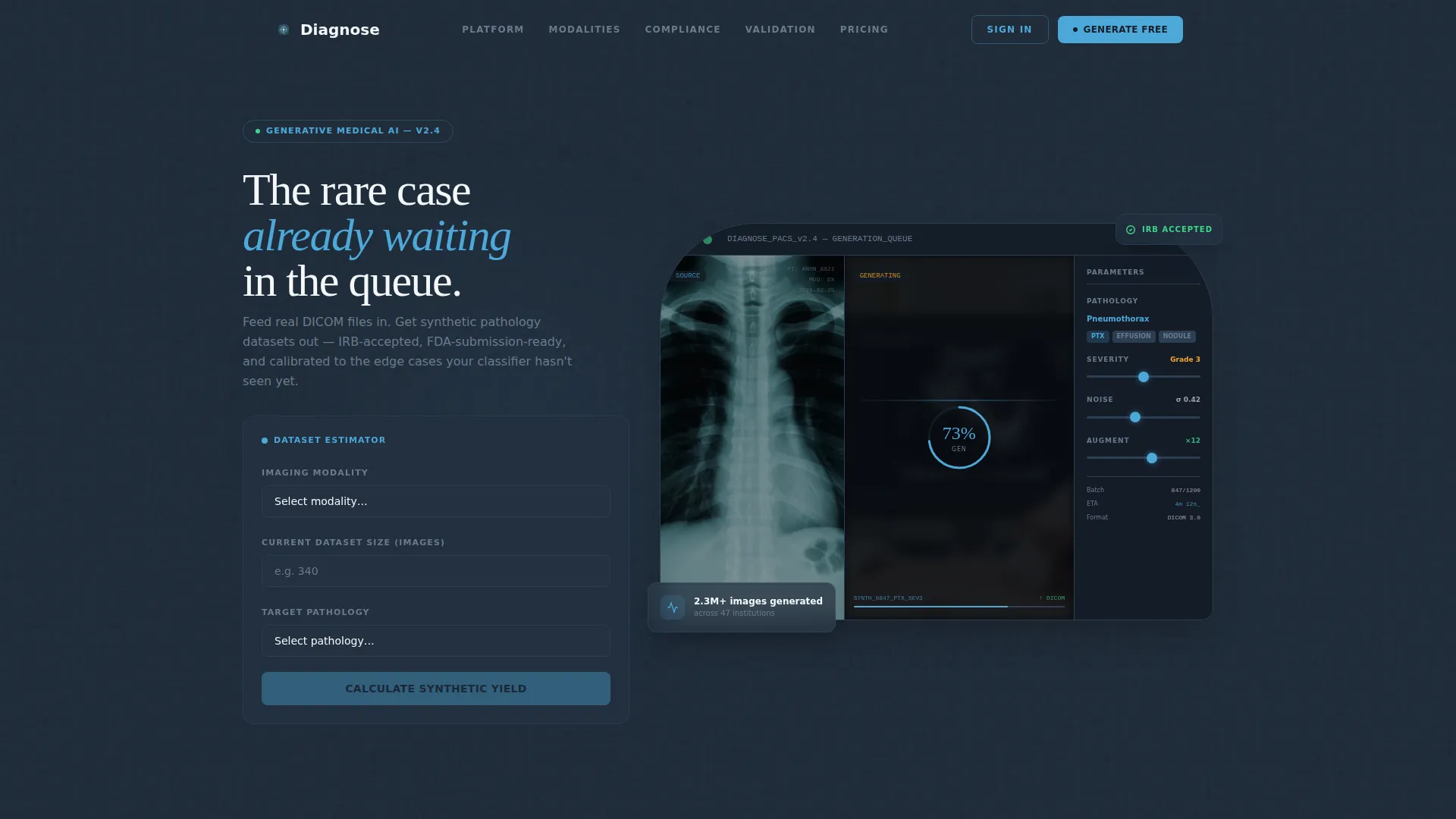Click the ×12 augment value

coord(1193,441)
